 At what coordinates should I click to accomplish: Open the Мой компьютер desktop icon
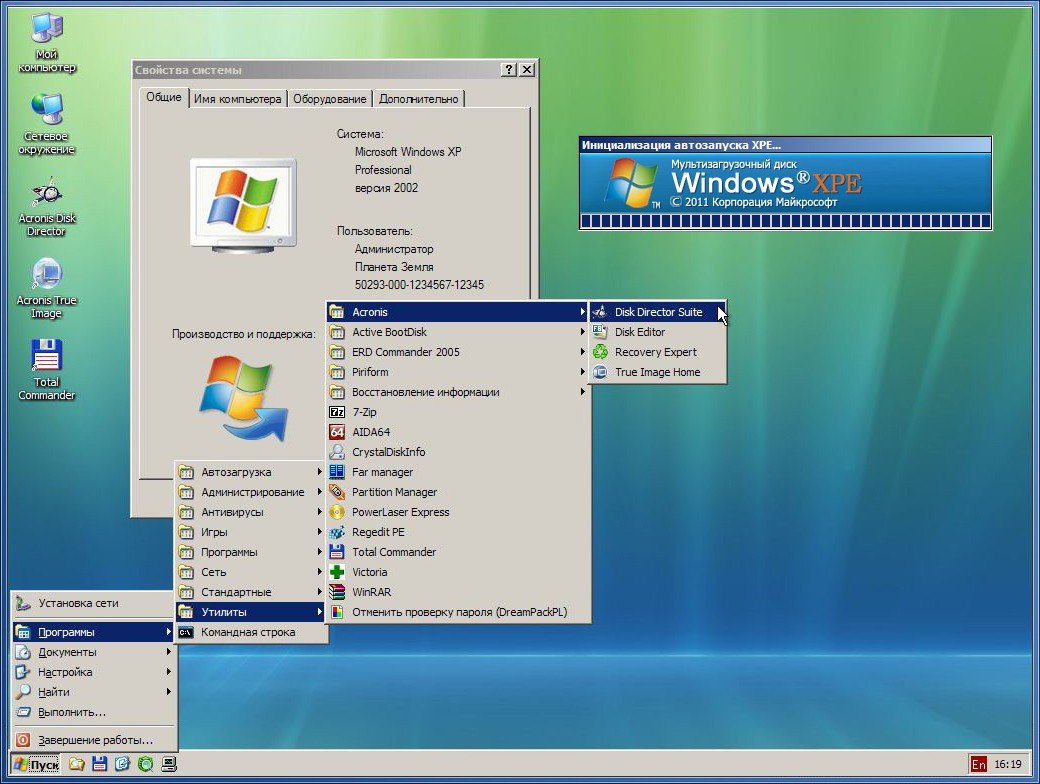[x=46, y=43]
